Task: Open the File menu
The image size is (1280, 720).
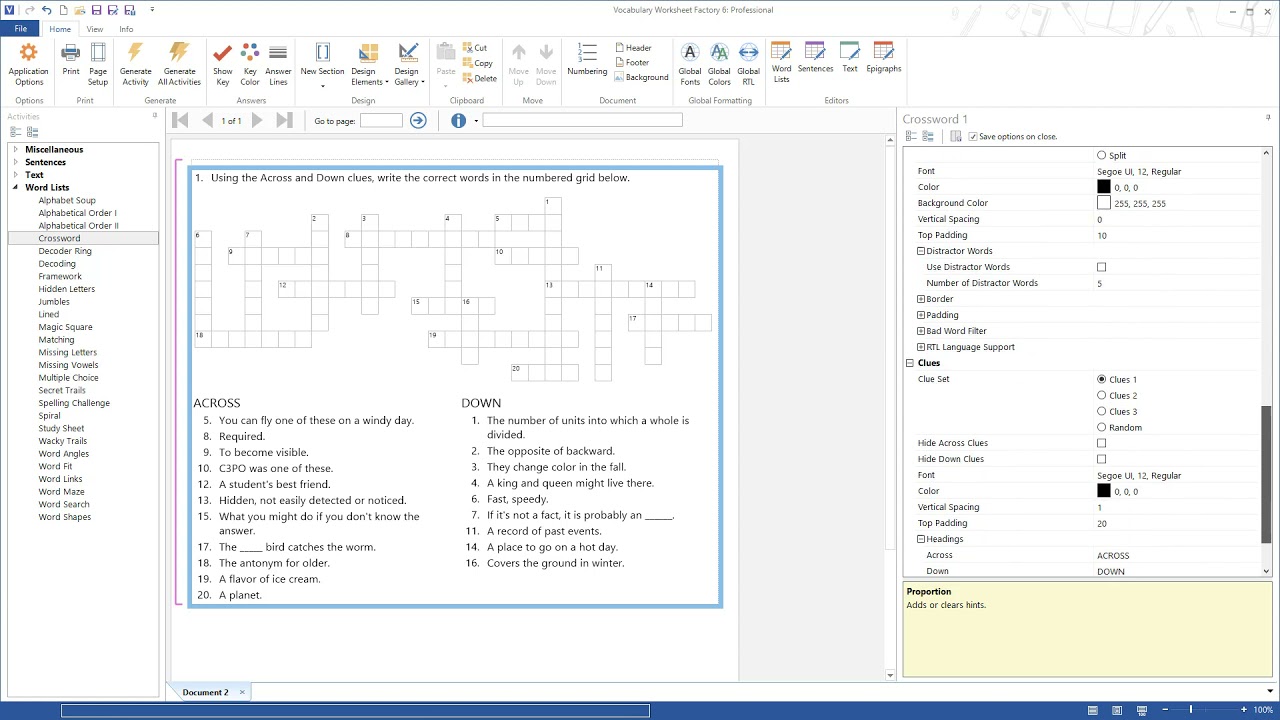Action: (20, 29)
